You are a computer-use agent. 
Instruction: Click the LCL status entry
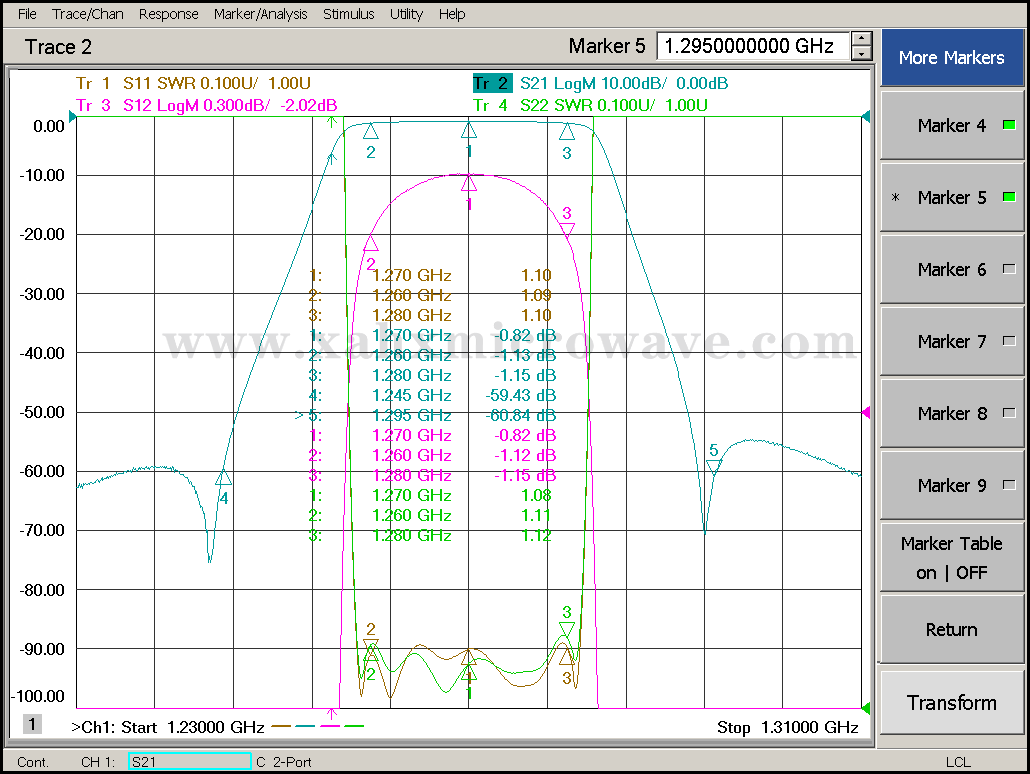point(958,762)
